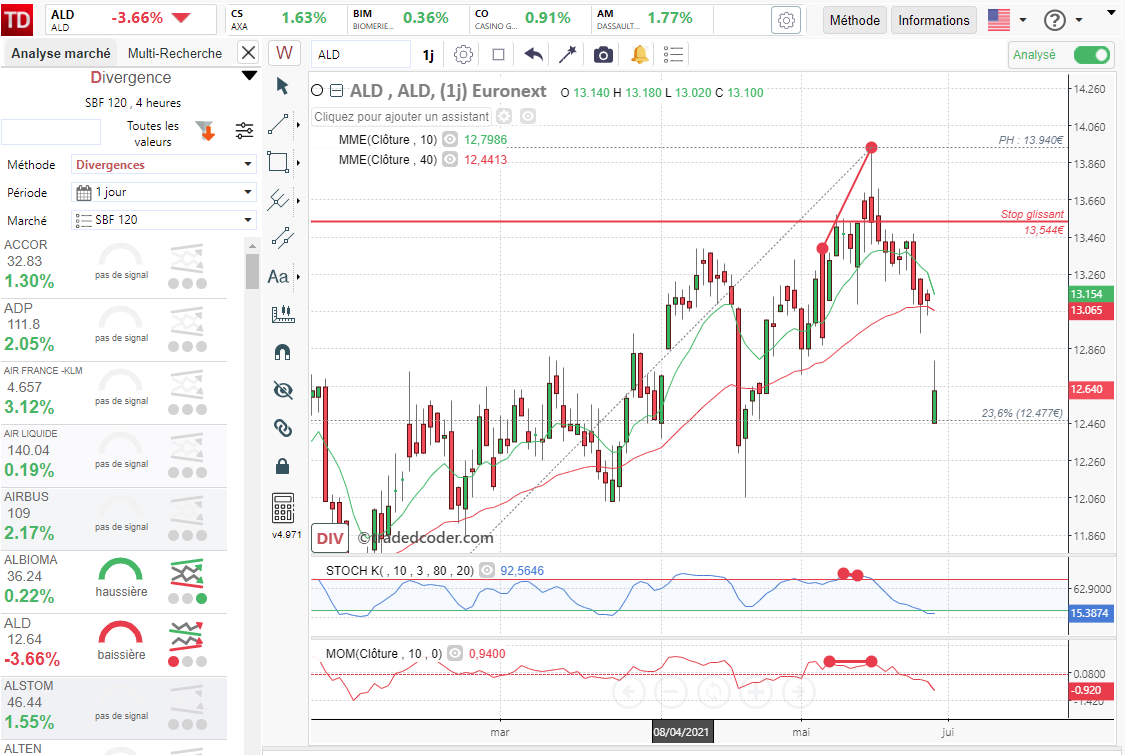1125x755 pixels.
Task: Toggle visibility of MME 10 indicator
Action: [450, 139]
